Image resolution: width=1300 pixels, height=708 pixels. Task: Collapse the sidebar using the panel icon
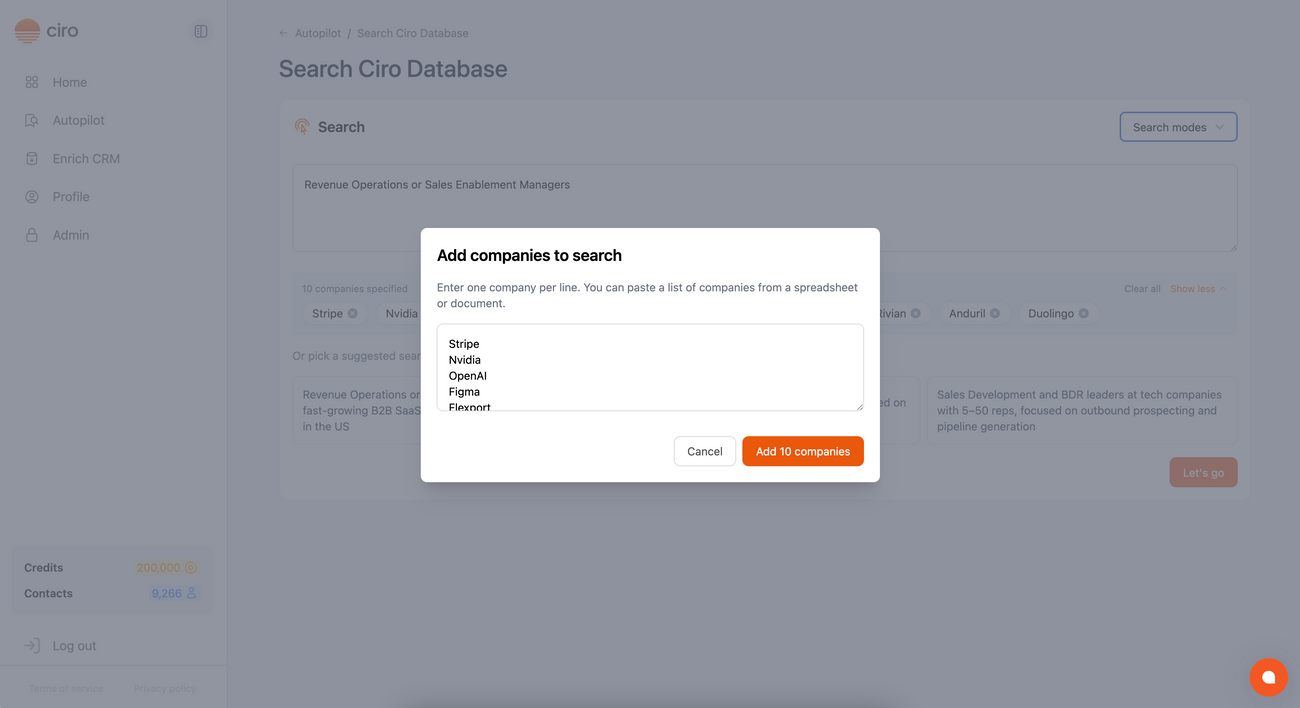click(x=200, y=31)
